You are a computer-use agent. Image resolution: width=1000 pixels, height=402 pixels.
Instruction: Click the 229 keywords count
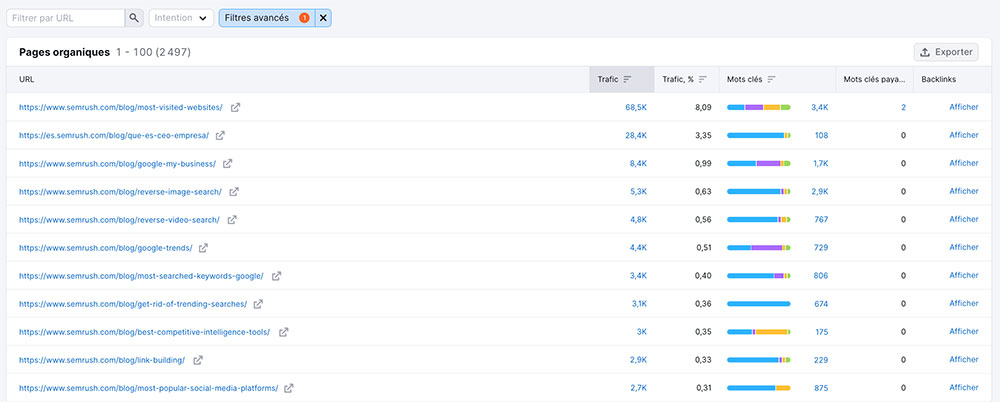(x=821, y=361)
